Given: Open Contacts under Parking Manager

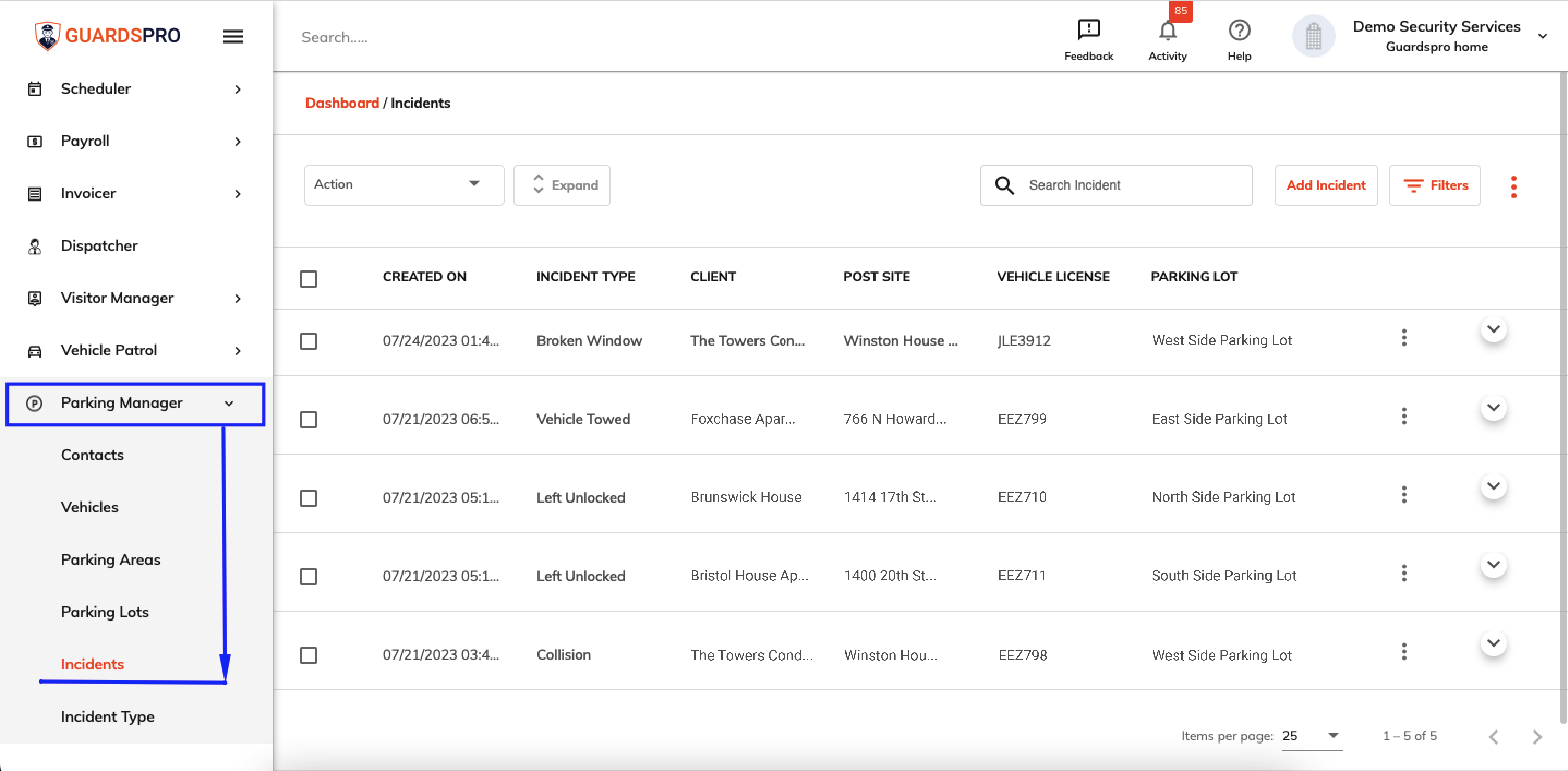Looking at the screenshot, I should coord(93,455).
